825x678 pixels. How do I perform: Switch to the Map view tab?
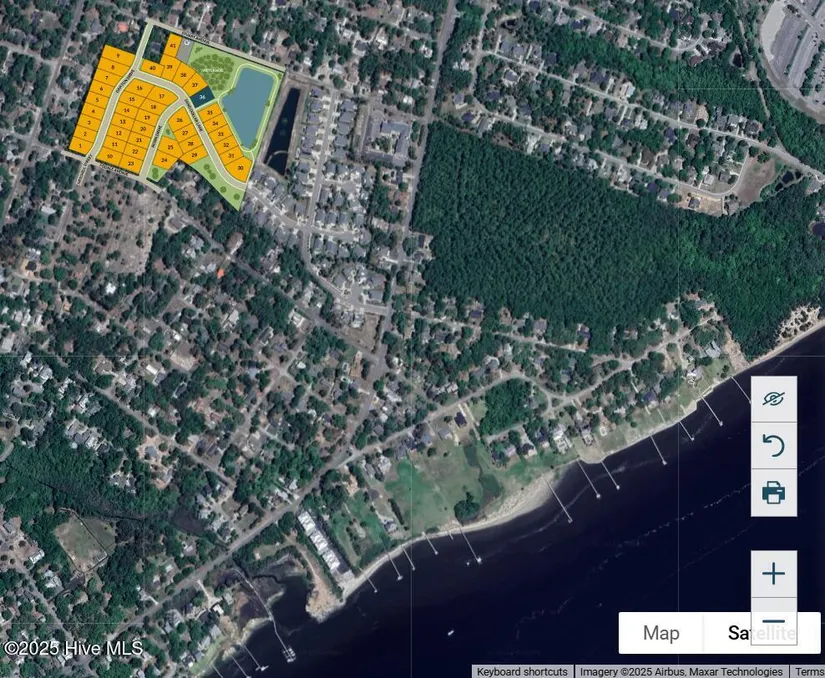[x=661, y=633]
